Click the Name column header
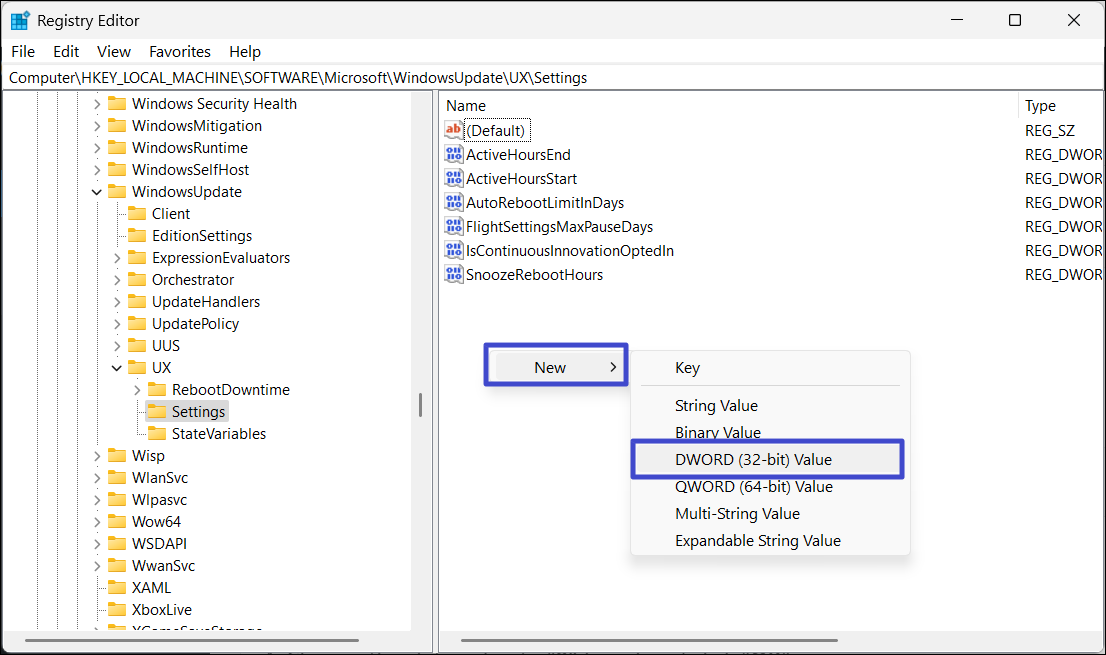The width and height of the screenshot is (1106, 655). (x=466, y=106)
